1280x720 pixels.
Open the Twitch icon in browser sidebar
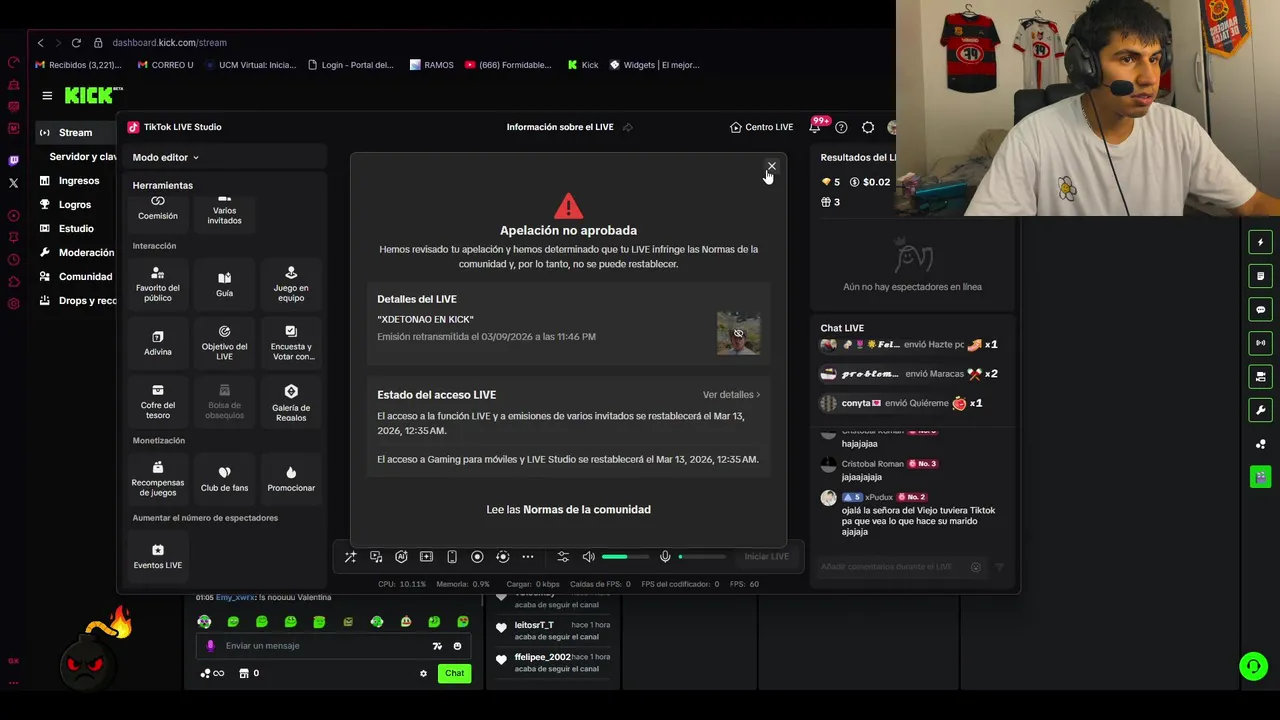[x=13, y=160]
